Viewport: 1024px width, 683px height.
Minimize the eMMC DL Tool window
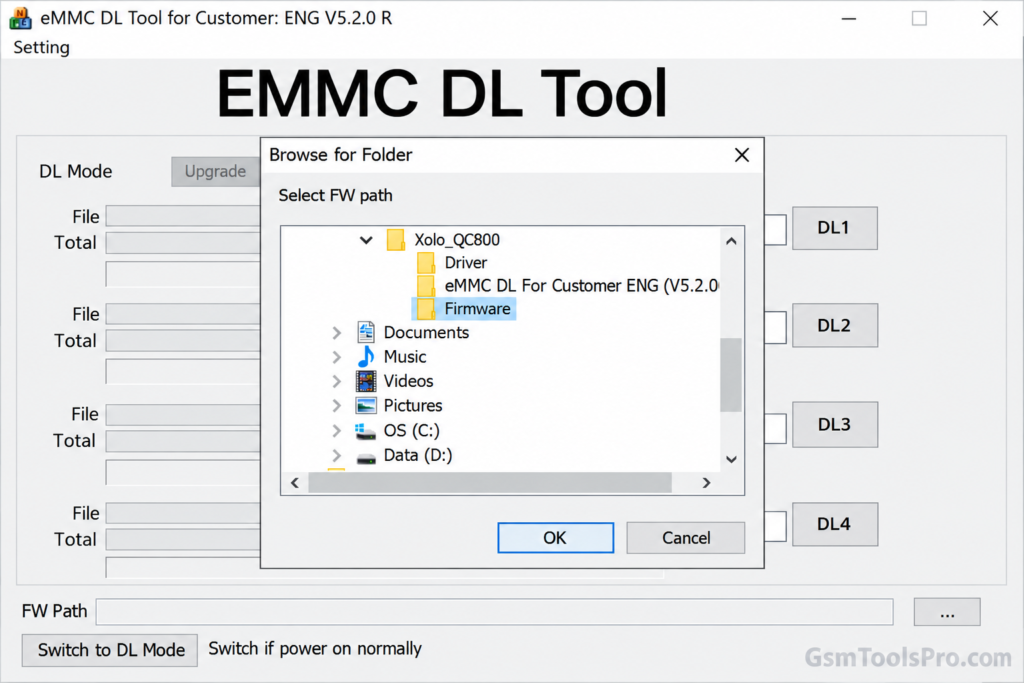click(849, 18)
